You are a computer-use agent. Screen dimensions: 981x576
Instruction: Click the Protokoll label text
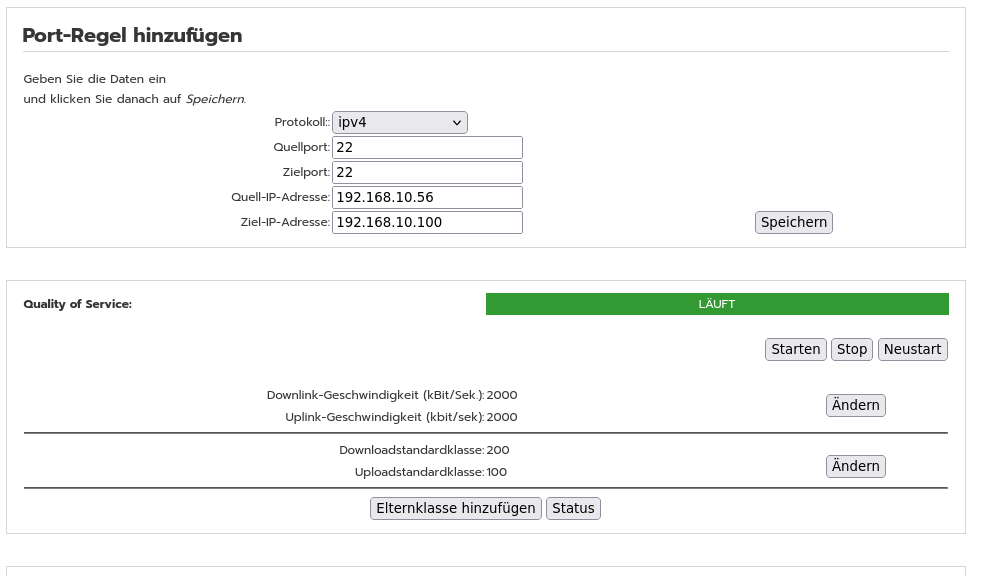coord(301,122)
